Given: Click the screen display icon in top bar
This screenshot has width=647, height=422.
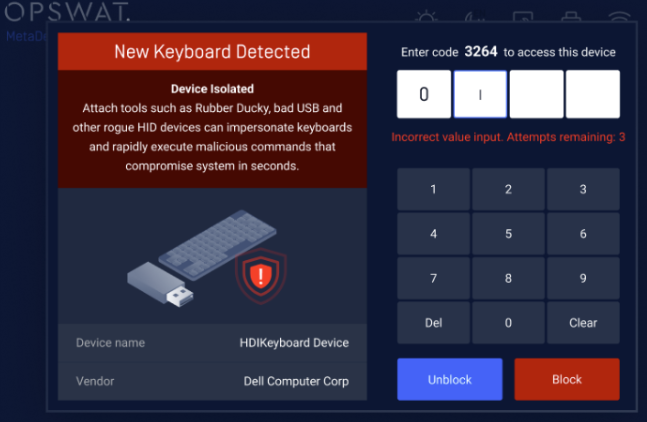Looking at the screenshot, I should pyautogui.click(x=523, y=19).
